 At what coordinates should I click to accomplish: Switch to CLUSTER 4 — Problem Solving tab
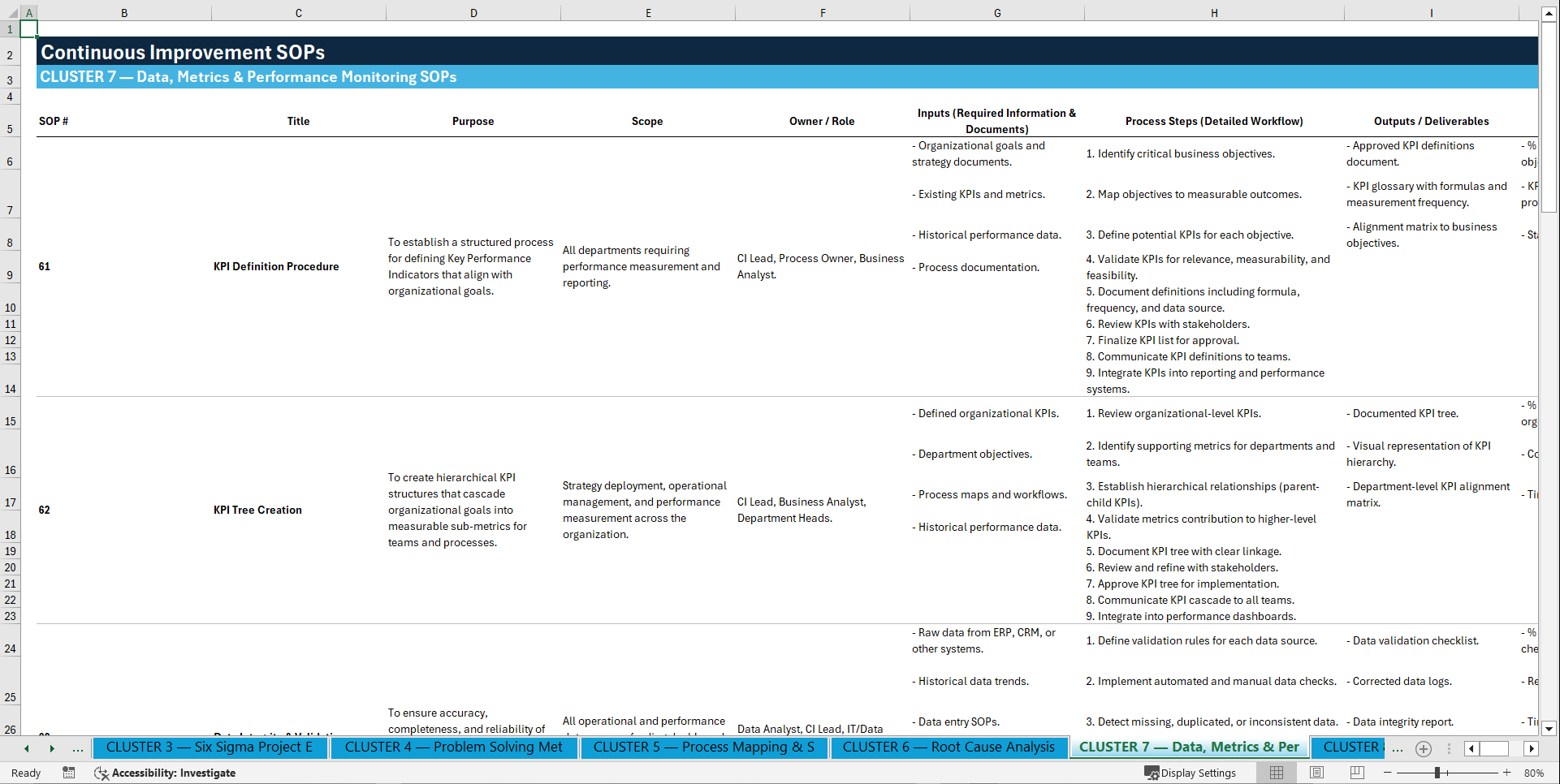click(x=454, y=747)
